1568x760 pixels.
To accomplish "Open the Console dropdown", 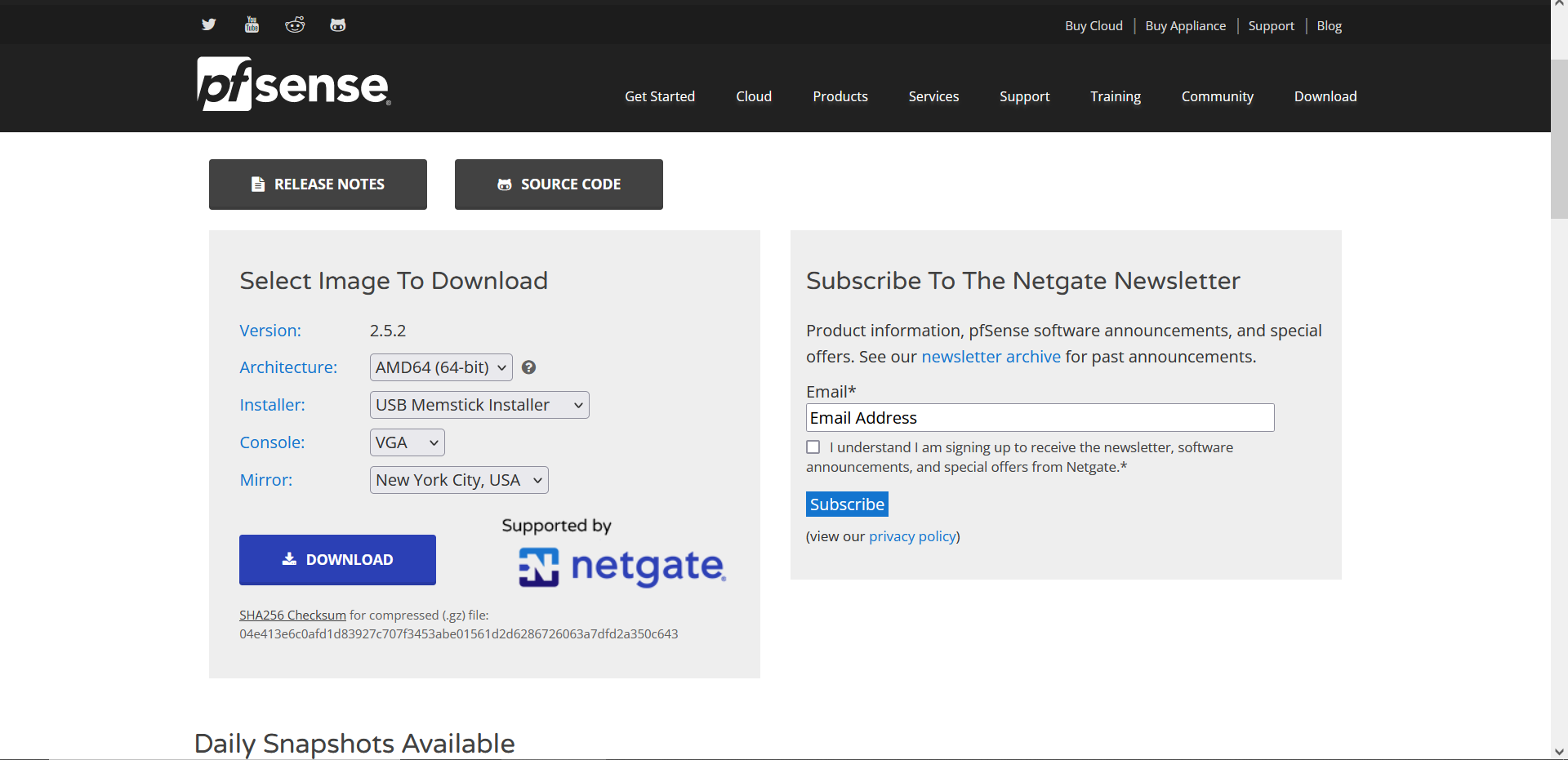I will coord(408,442).
